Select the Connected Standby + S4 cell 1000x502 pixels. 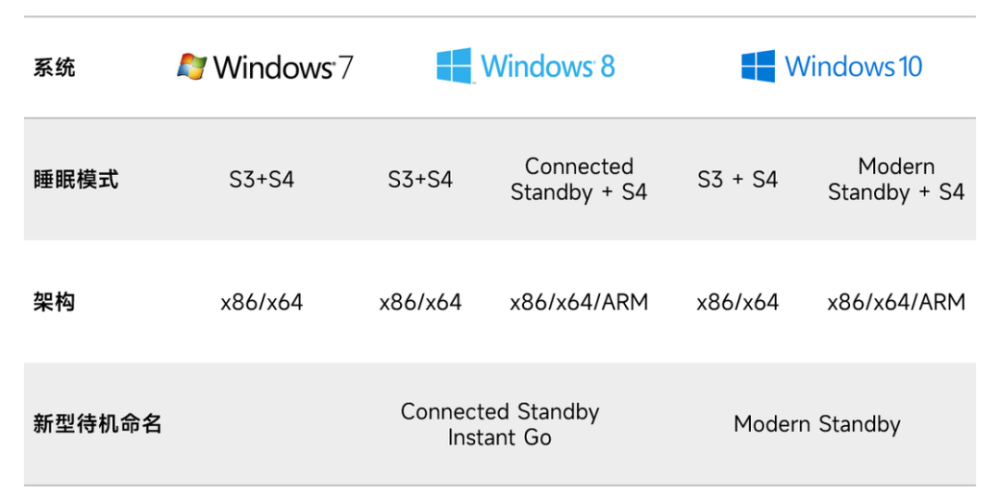(x=579, y=180)
